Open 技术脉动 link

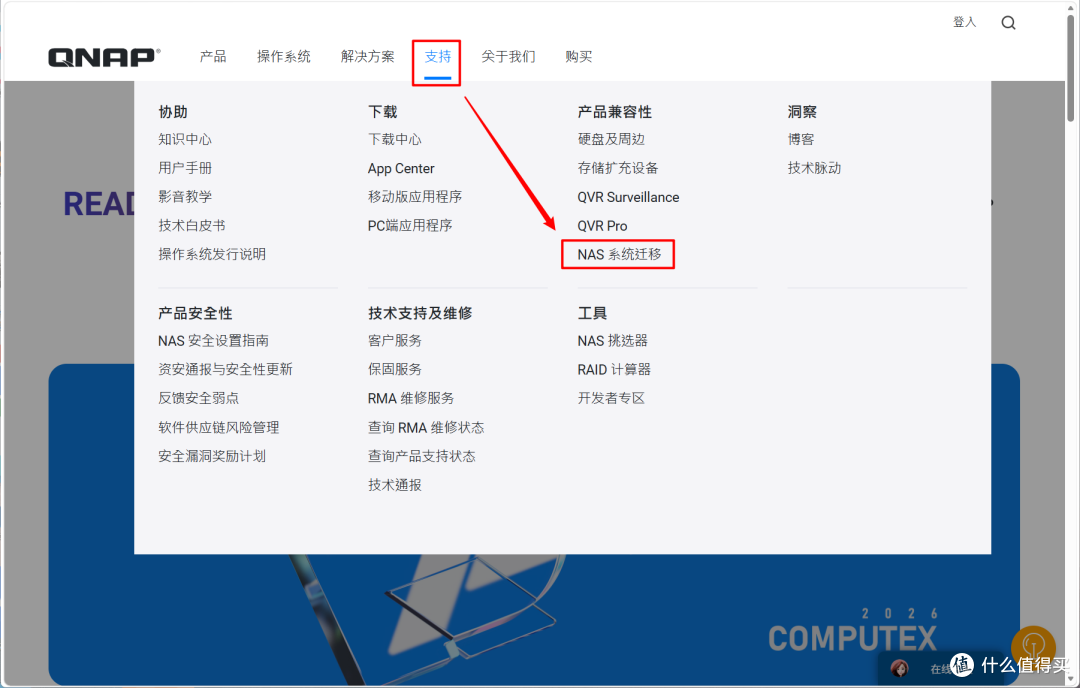(x=814, y=168)
